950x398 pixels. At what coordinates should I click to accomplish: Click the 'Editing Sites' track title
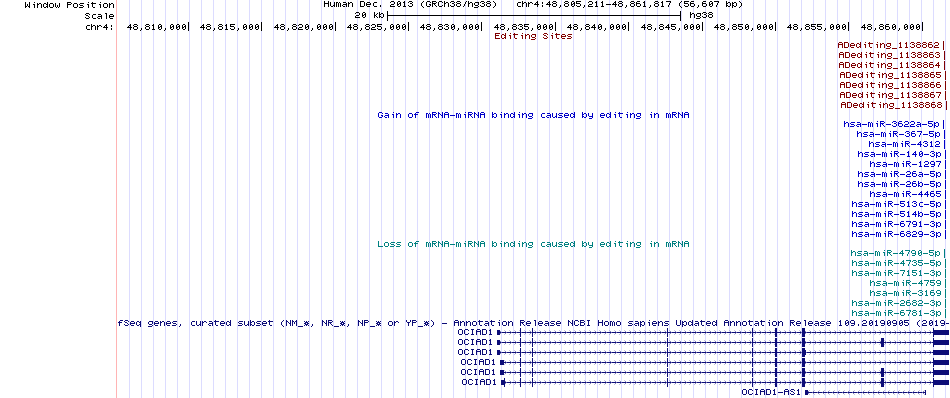coord(533,36)
